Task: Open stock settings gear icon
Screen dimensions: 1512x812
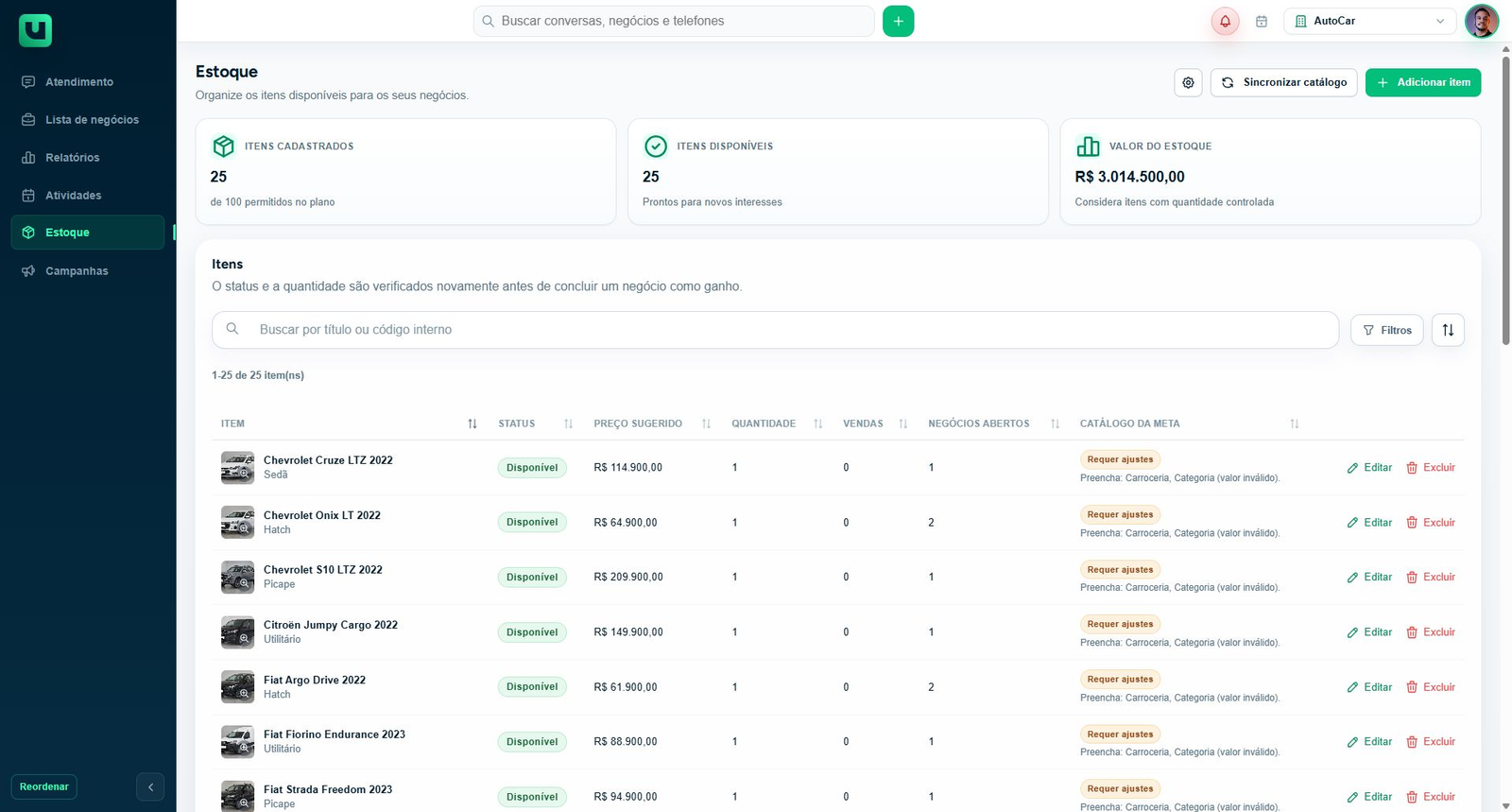Action: [x=1188, y=82]
